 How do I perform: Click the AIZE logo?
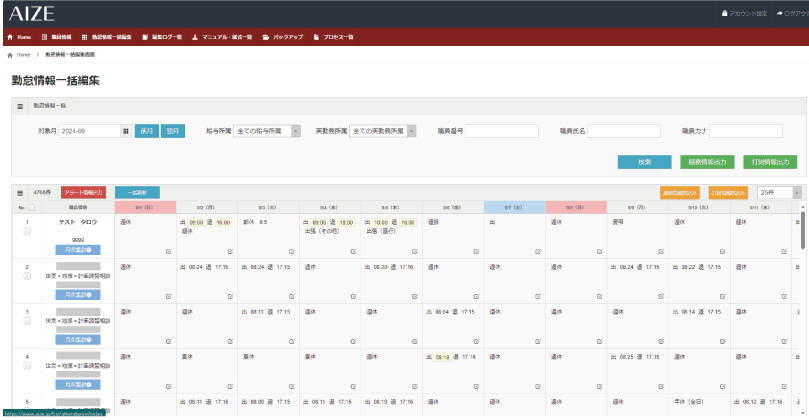[x=33, y=13]
